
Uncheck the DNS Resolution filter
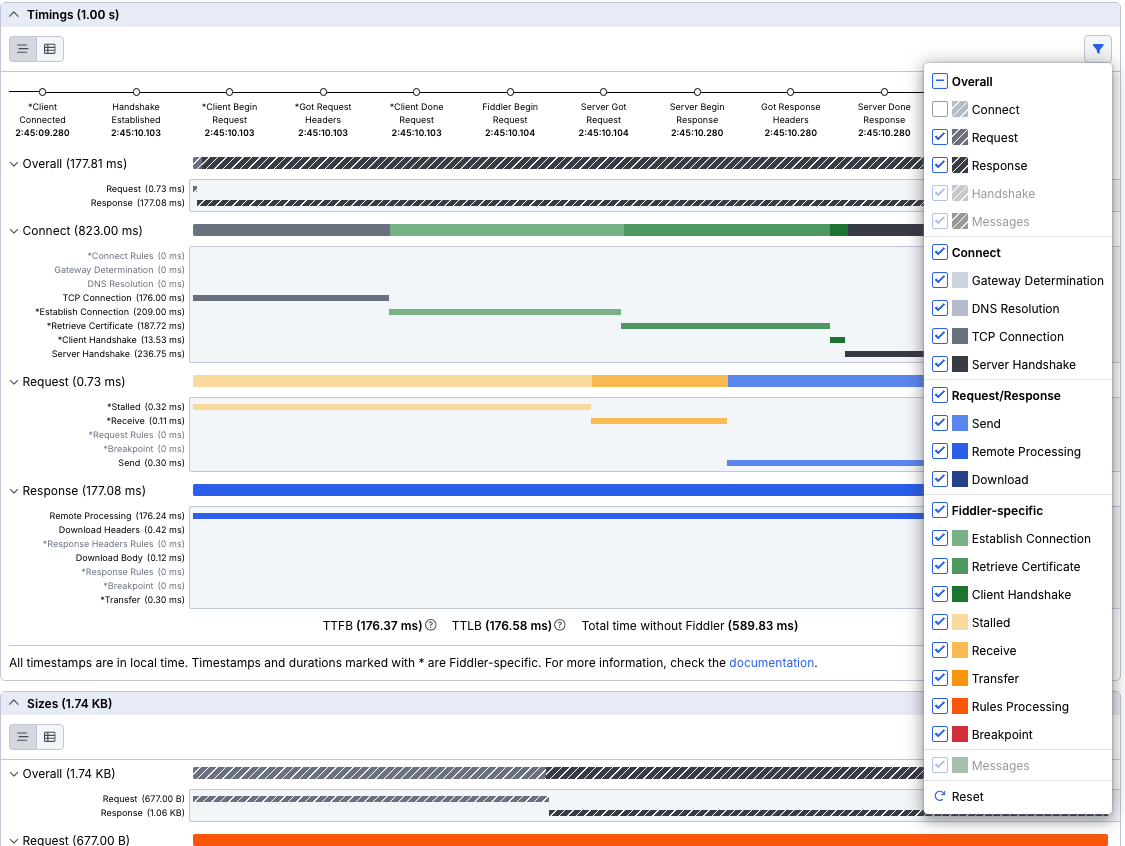[x=940, y=308]
